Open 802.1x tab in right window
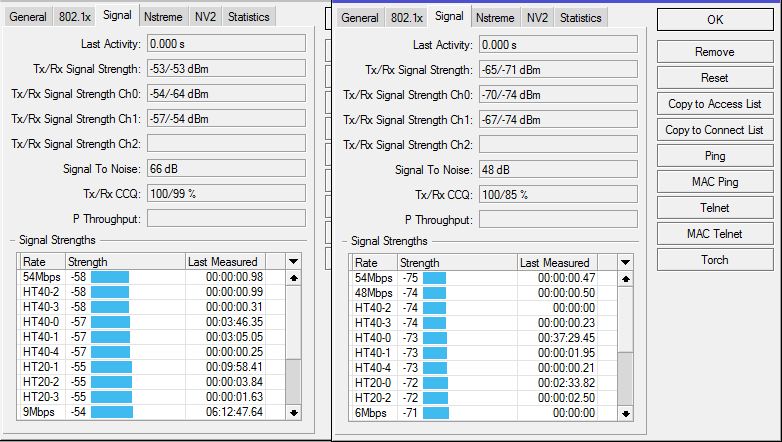This screenshot has height=442, width=782. [407, 18]
